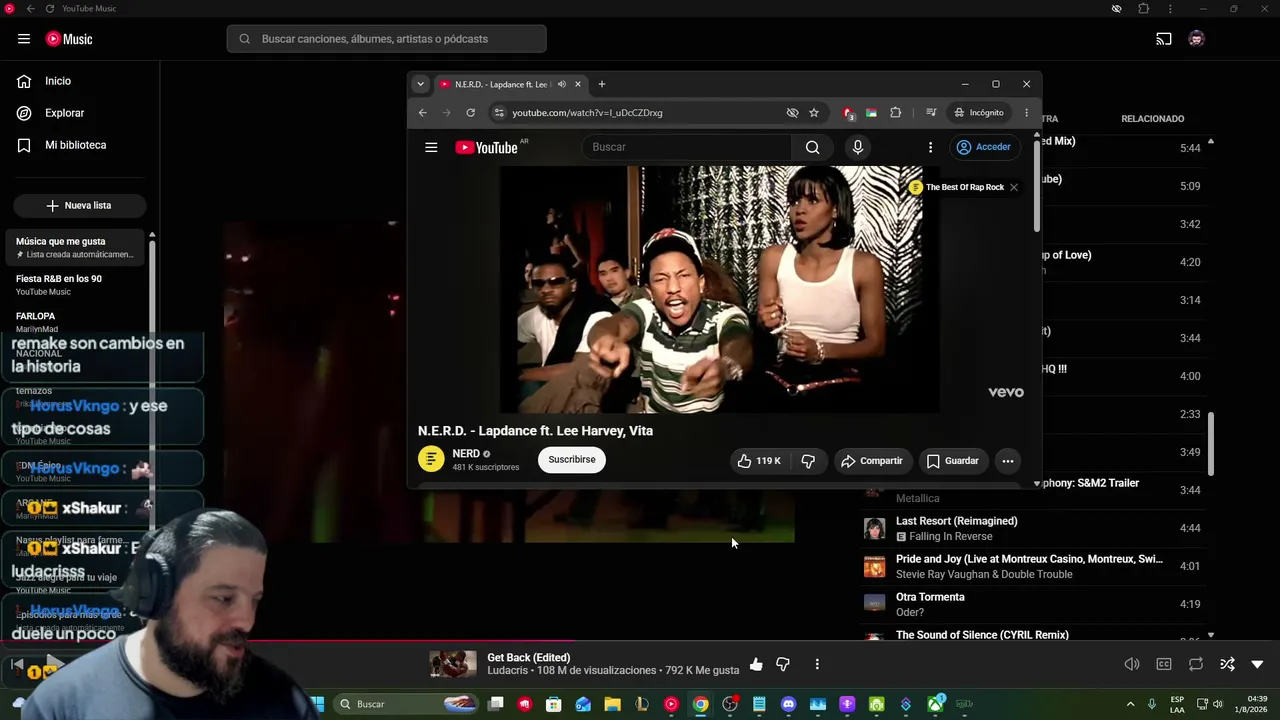Go to the YouTube home logo

point(487,148)
